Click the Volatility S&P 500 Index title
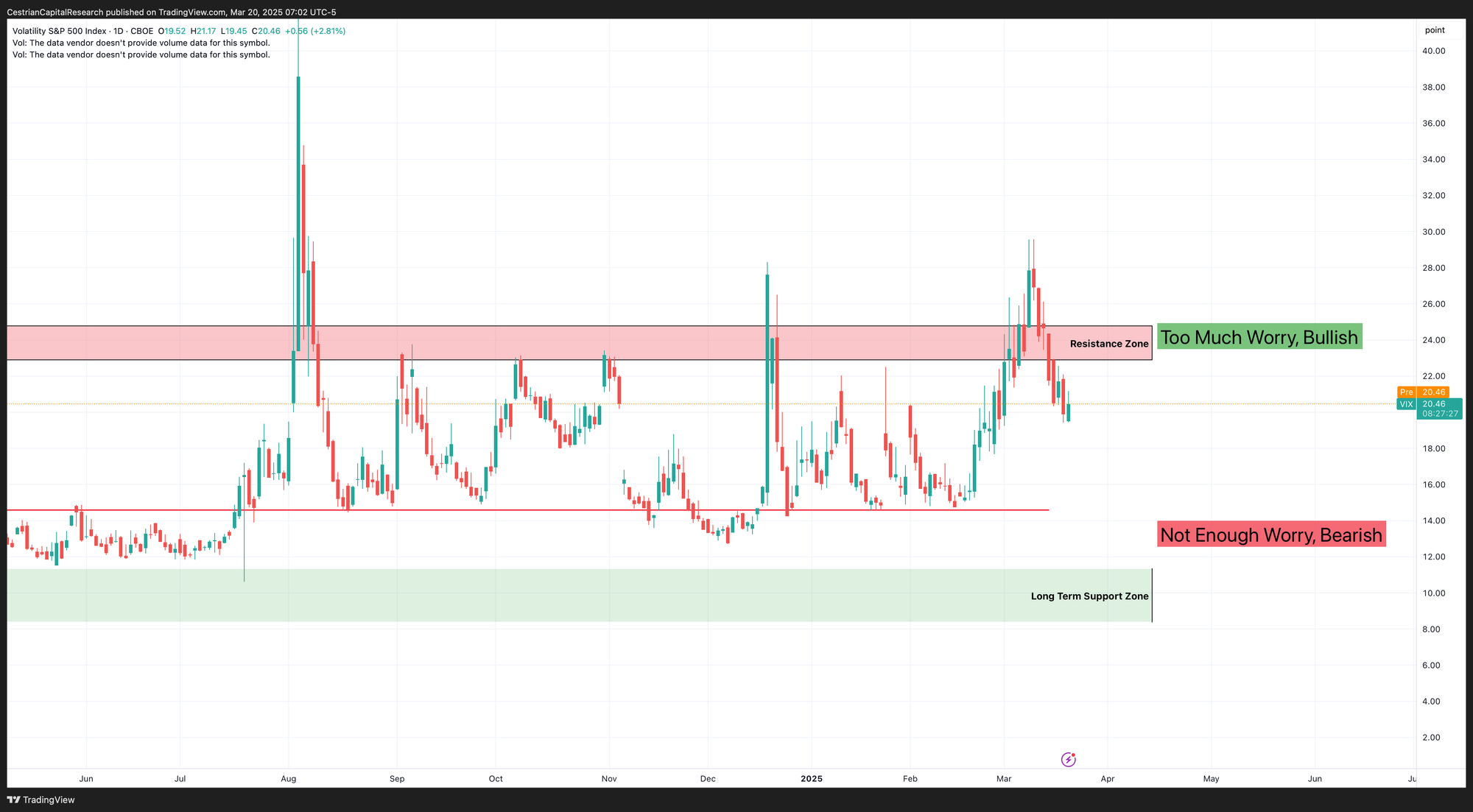Image resolution: width=1473 pixels, height=812 pixels. pyautogui.click(x=60, y=31)
